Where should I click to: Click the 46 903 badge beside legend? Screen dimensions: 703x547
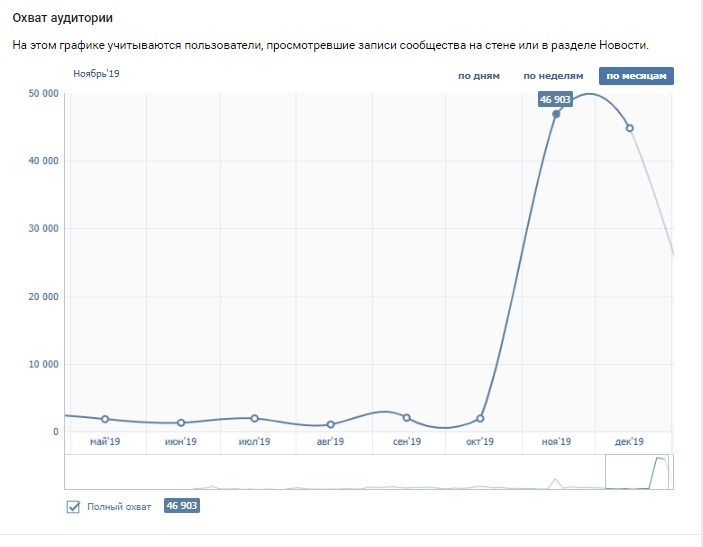click(x=182, y=506)
